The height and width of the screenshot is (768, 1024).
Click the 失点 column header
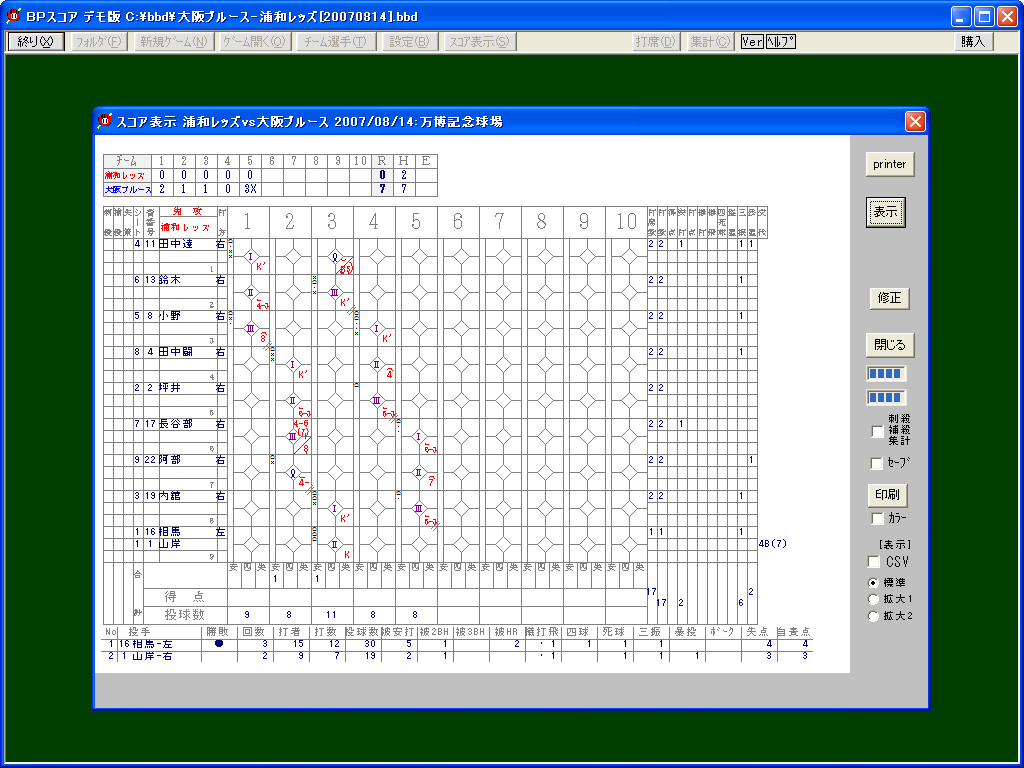coord(759,632)
